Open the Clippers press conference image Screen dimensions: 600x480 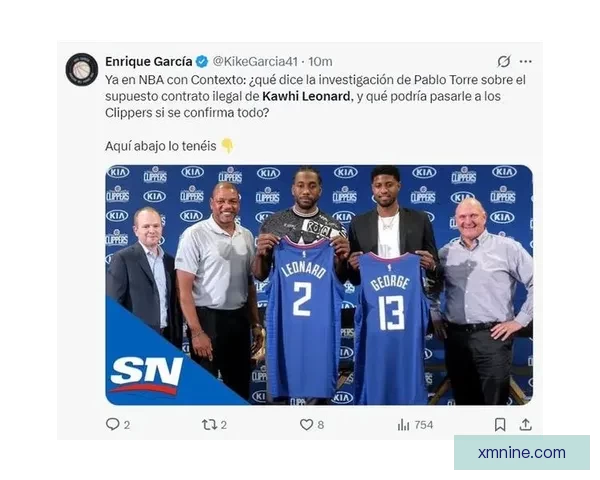pos(319,285)
